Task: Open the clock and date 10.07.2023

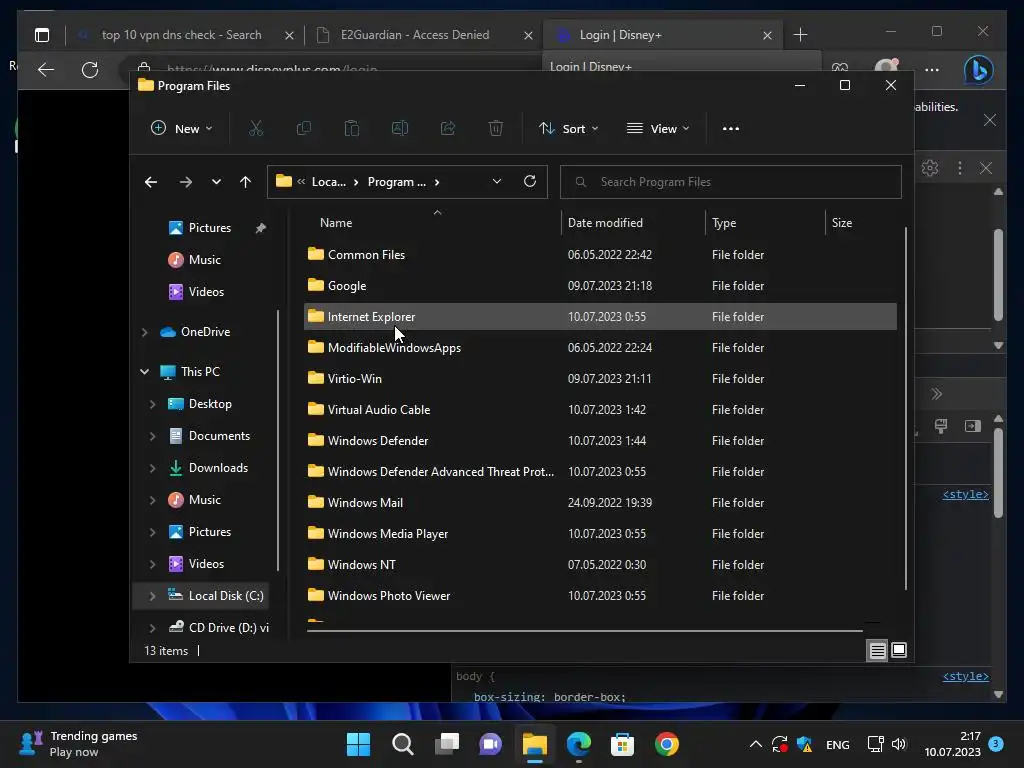Action: pos(952,744)
